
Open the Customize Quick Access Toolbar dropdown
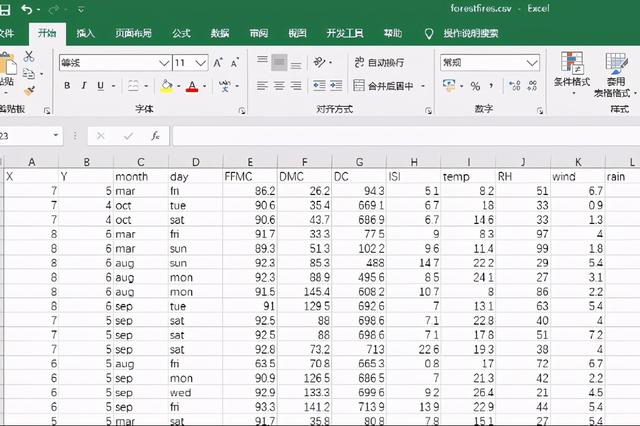[81, 9]
